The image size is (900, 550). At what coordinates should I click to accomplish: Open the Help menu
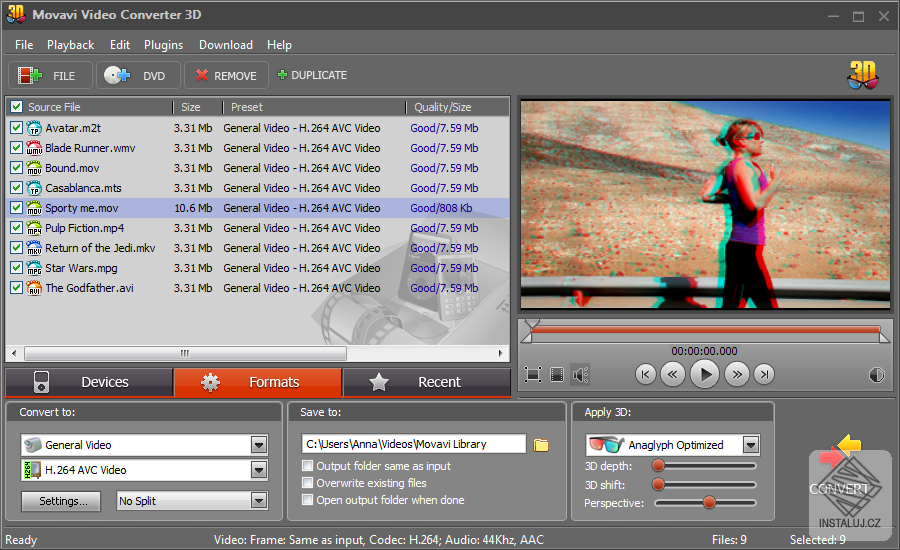pos(280,45)
